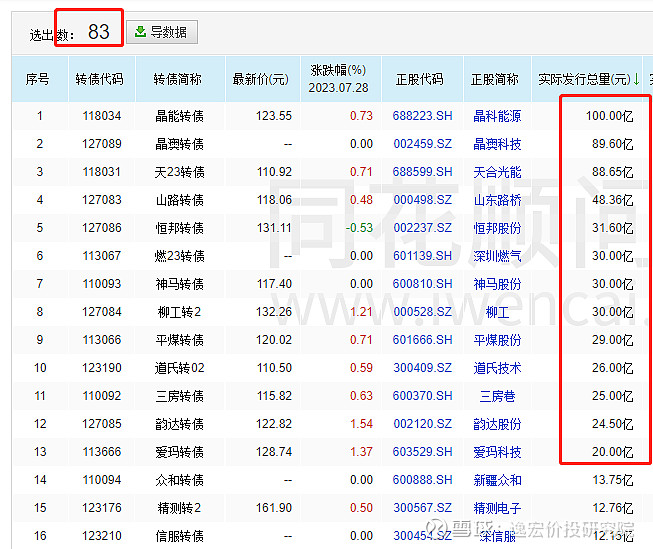The image size is (653, 549).
Task: Open stock link 晶科能源
Action: pos(497,116)
